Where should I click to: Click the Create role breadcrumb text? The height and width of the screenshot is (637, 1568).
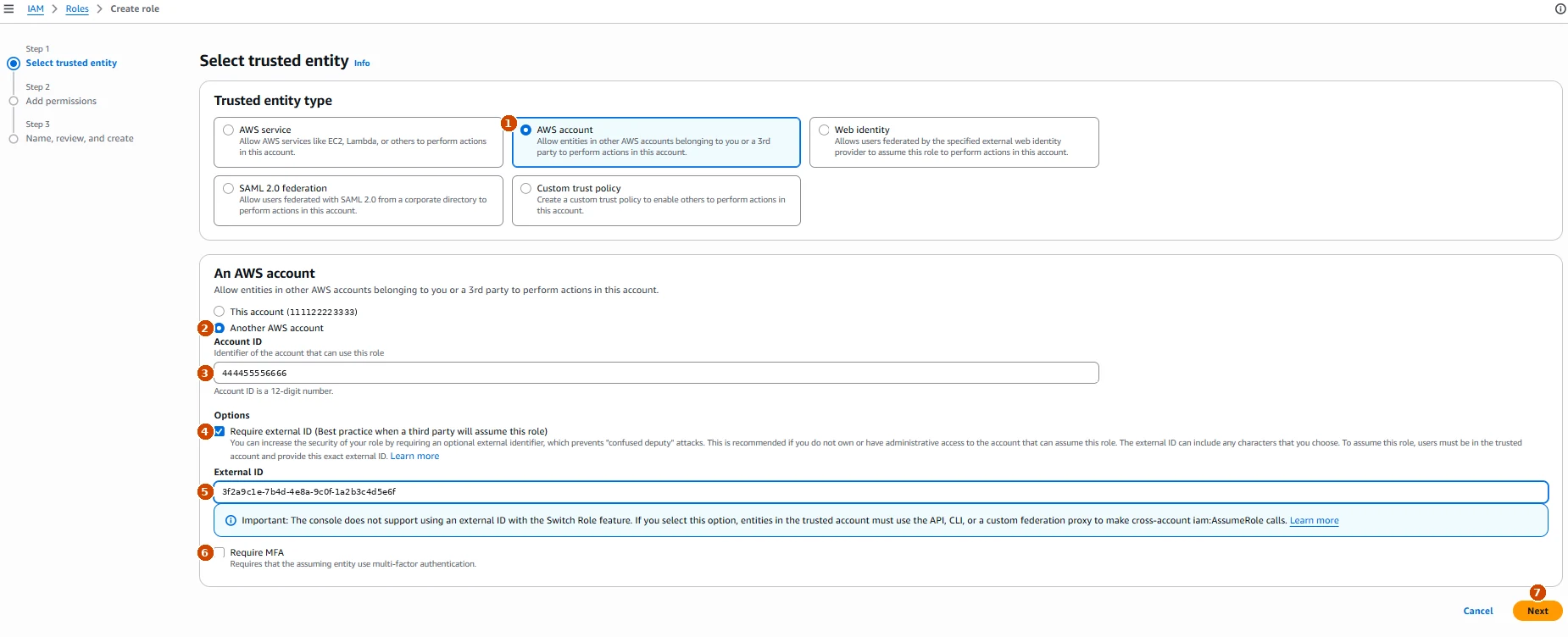point(135,8)
